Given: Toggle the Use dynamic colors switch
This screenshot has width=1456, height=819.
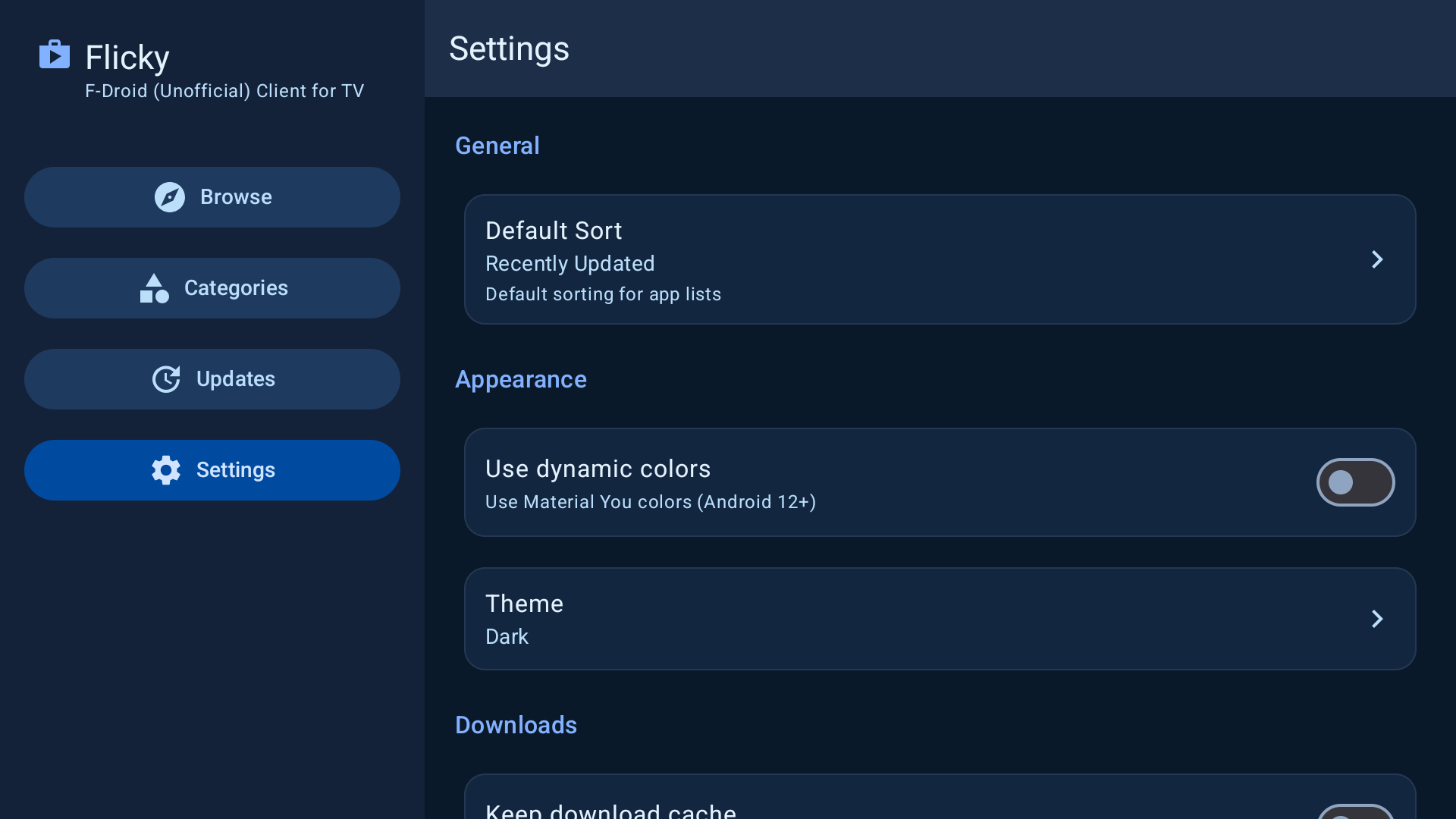Looking at the screenshot, I should pyautogui.click(x=1355, y=482).
